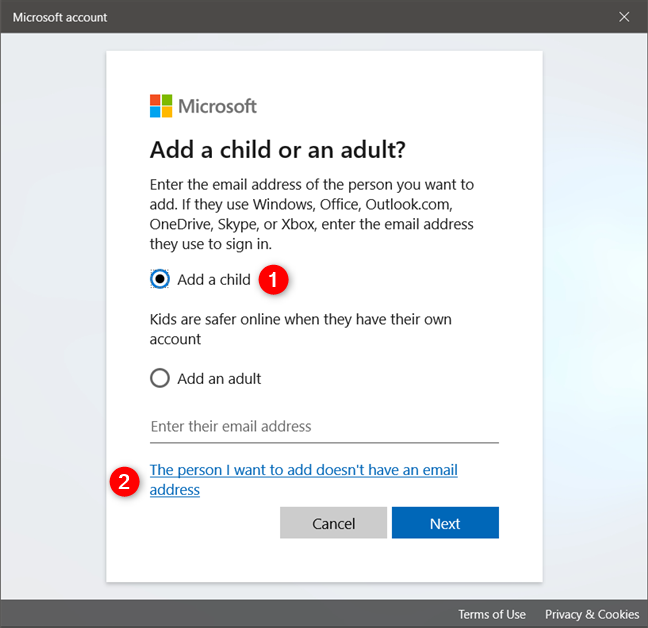Click the Microsoft account window title
The height and width of the screenshot is (628, 648).
(x=60, y=17)
